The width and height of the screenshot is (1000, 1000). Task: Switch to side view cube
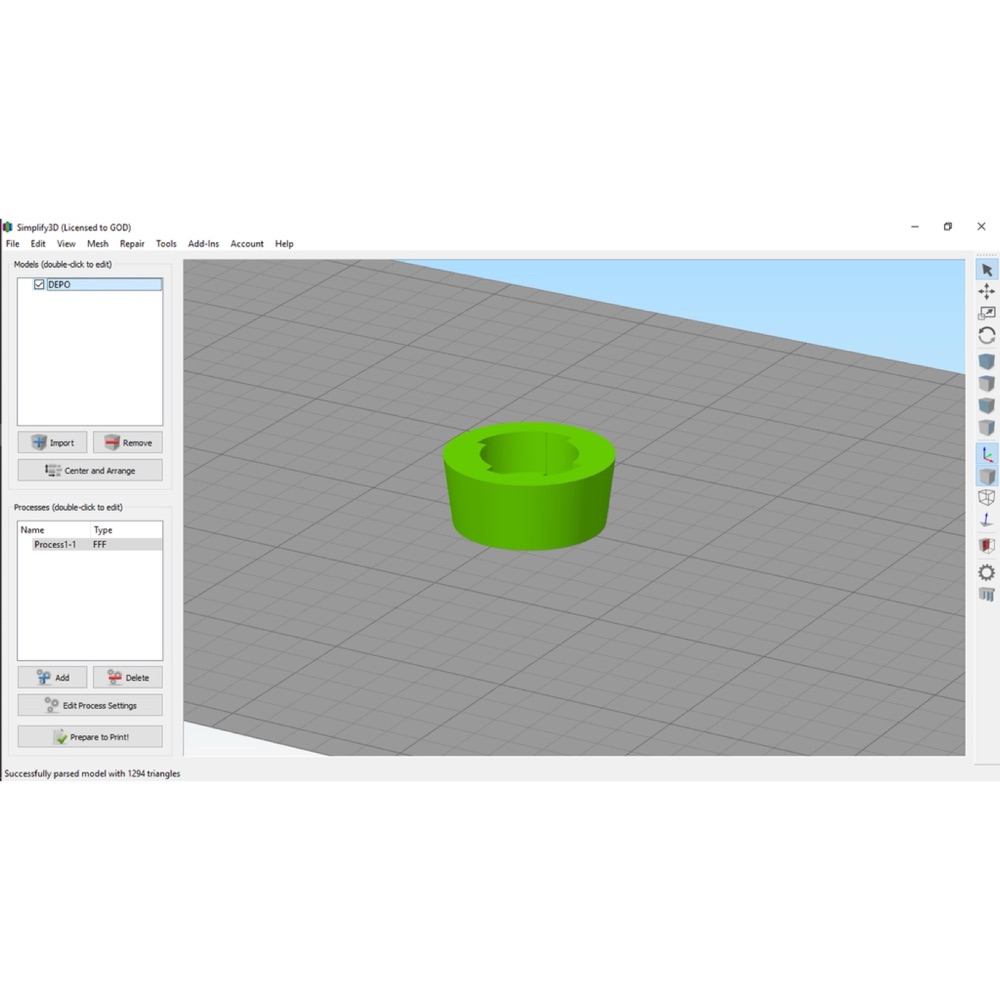pos(987,427)
